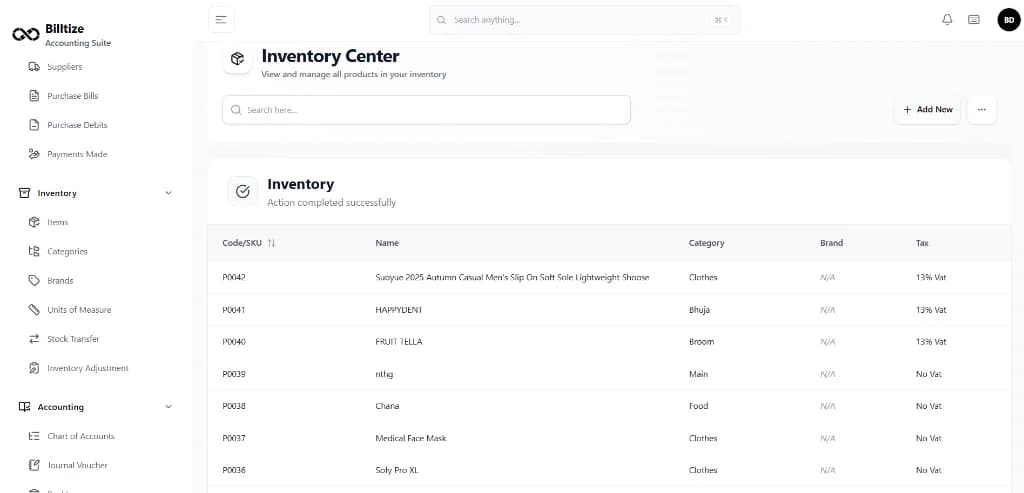This screenshot has height=493, width=1024.
Task: Click the Brand column header
Action: click(x=831, y=243)
